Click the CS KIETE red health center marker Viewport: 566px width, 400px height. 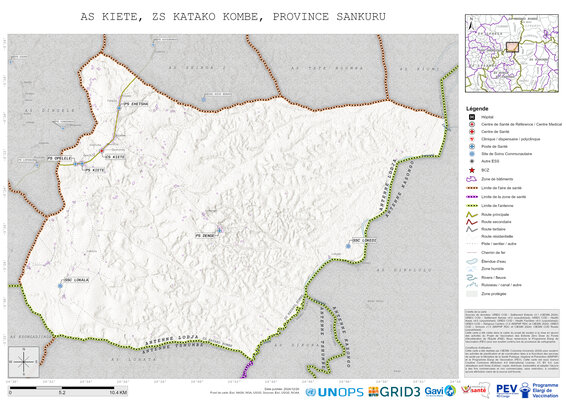pos(102,151)
